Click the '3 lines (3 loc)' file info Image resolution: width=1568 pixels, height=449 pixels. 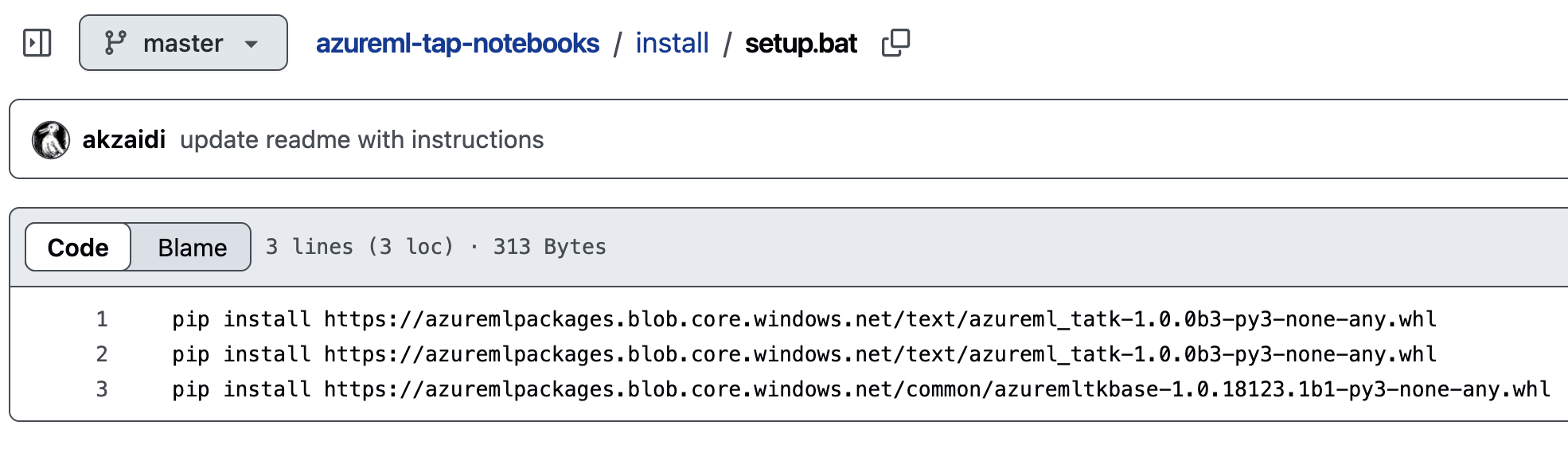pos(359,247)
